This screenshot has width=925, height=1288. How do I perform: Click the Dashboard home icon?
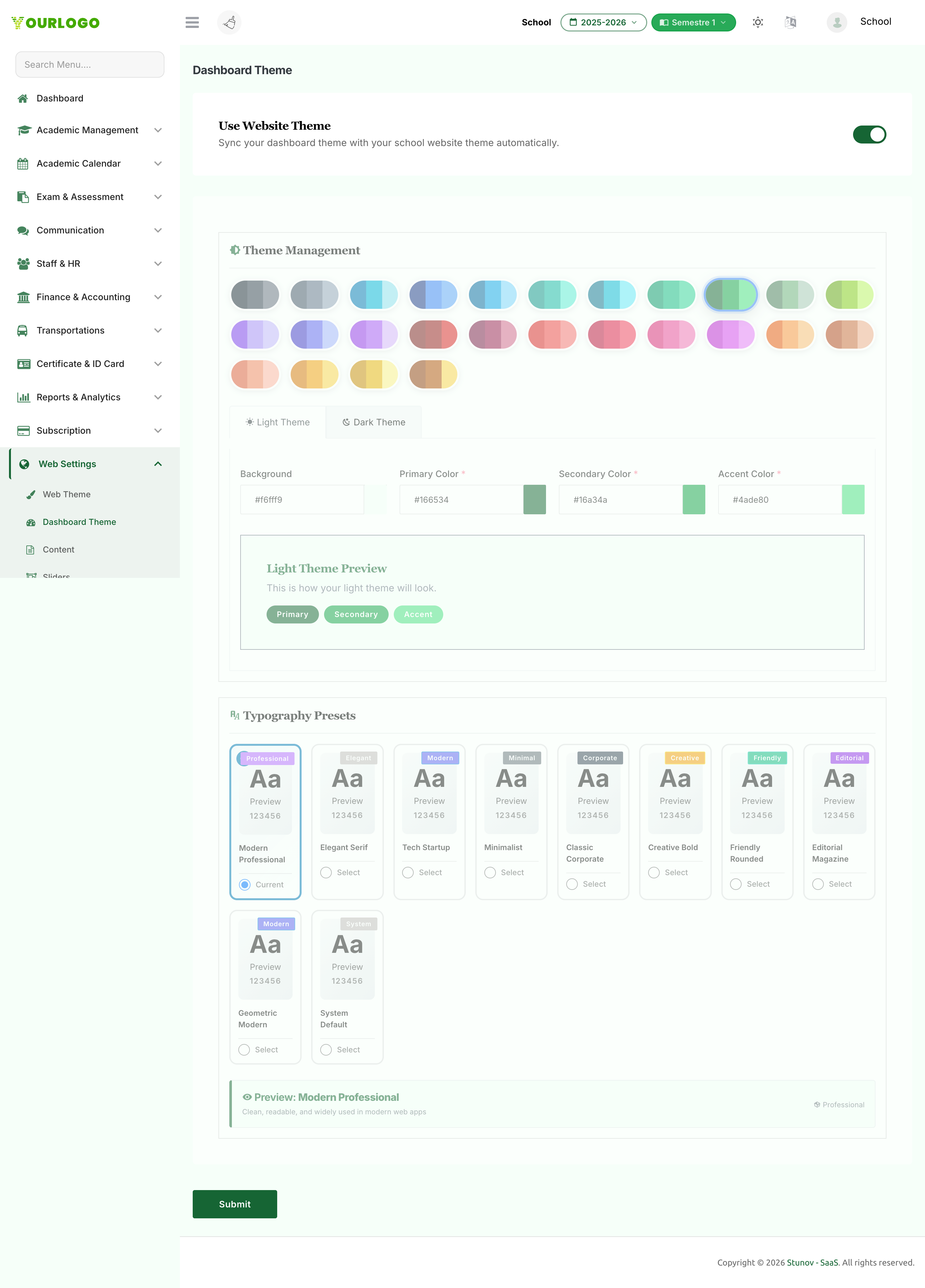(x=23, y=98)
